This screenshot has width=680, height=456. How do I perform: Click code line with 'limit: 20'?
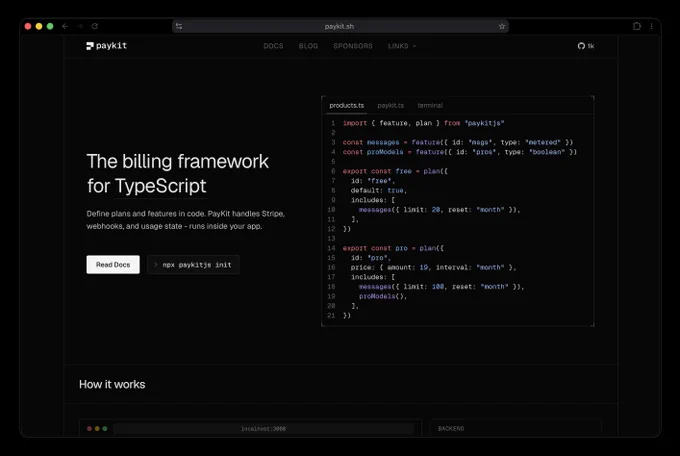439,210
